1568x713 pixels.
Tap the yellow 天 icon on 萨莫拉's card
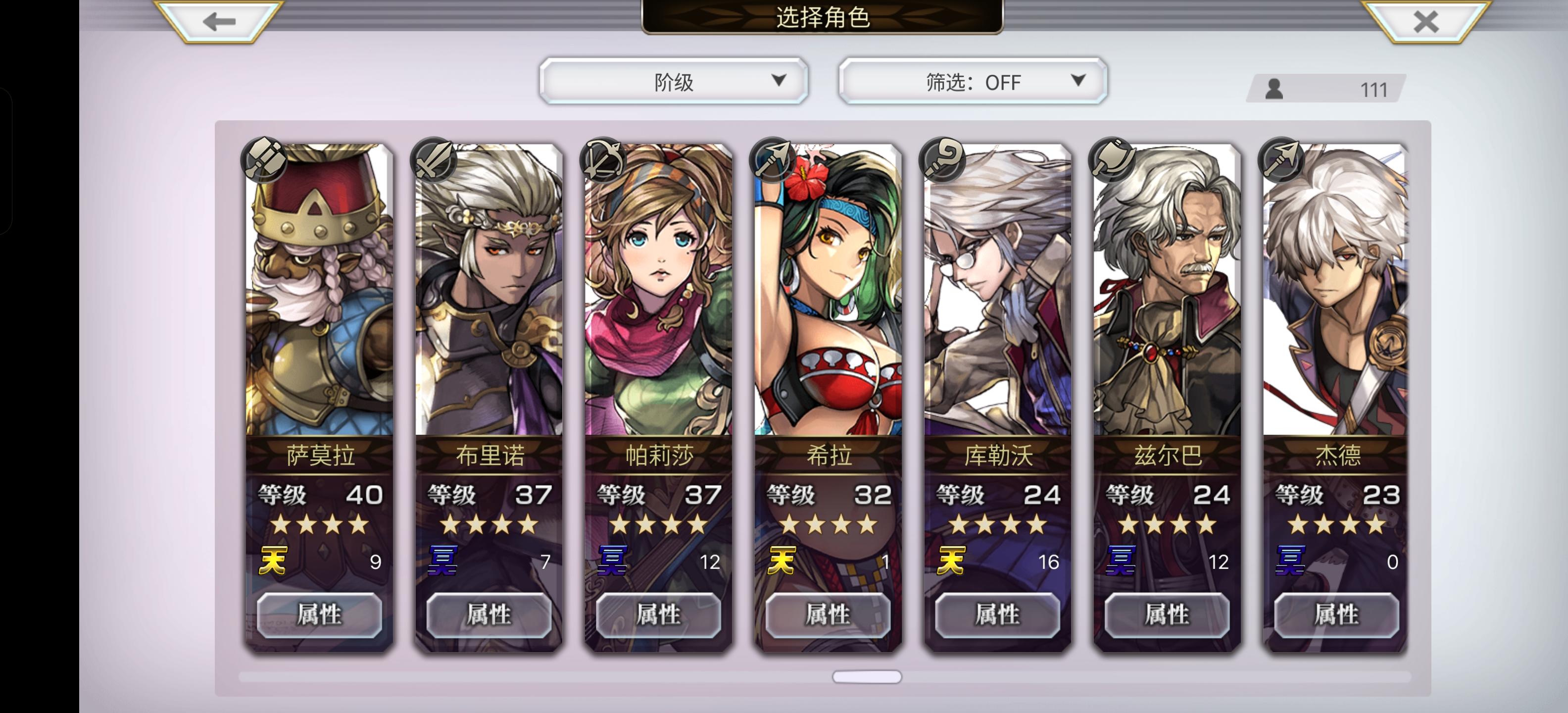(x=272, y=561)
